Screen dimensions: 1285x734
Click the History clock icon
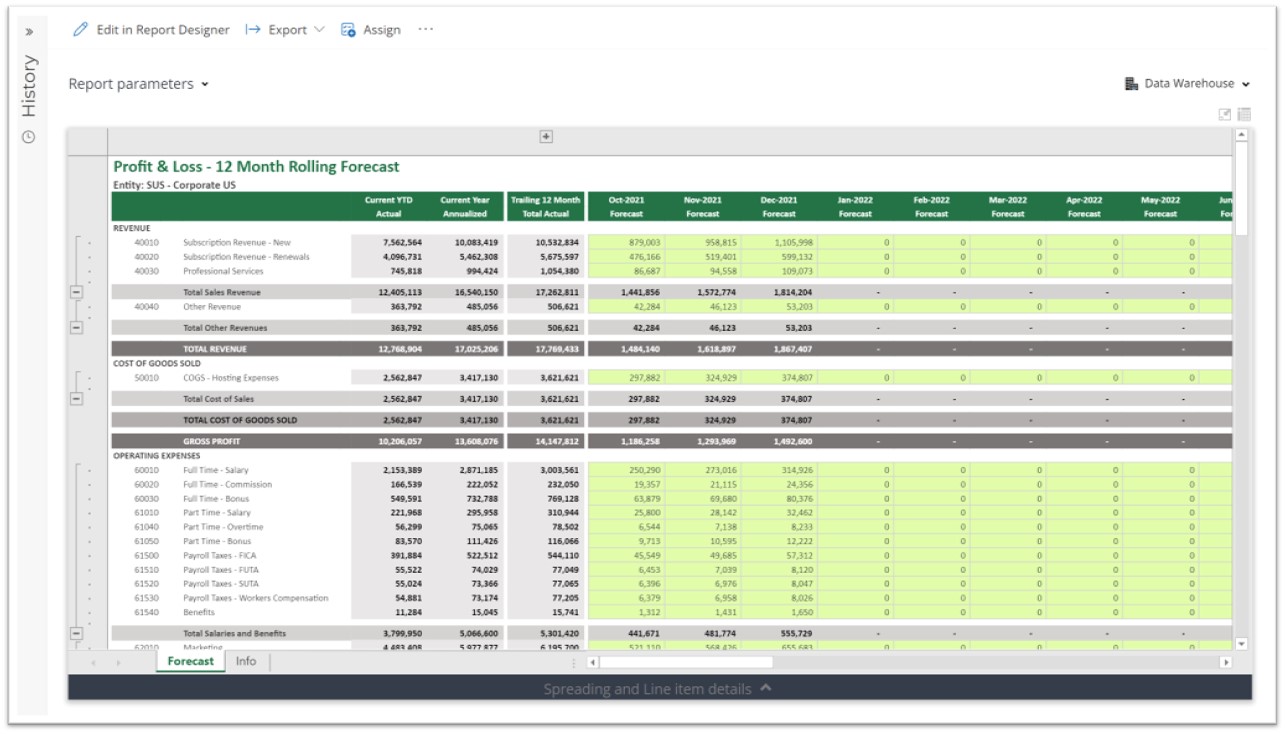pyautogui.click(x=29, y=137)
